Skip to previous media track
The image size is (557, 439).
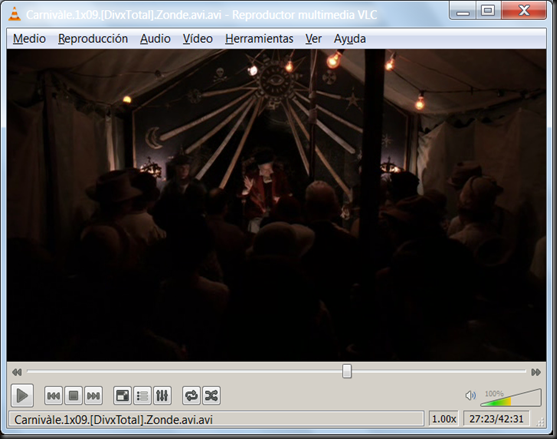[x=53, y=395]
